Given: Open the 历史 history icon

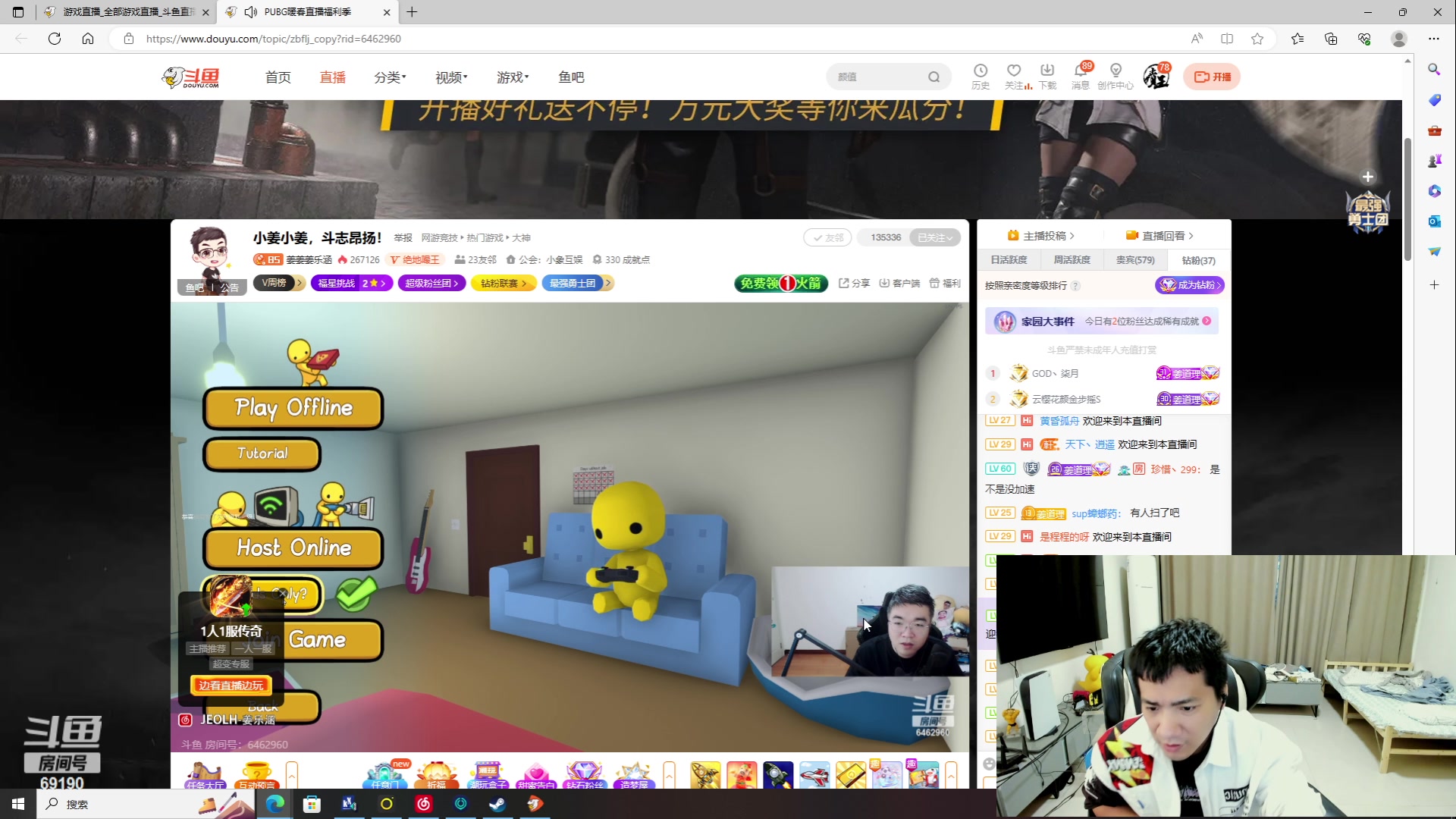Looking at the screenshot, I should (981, 76).
